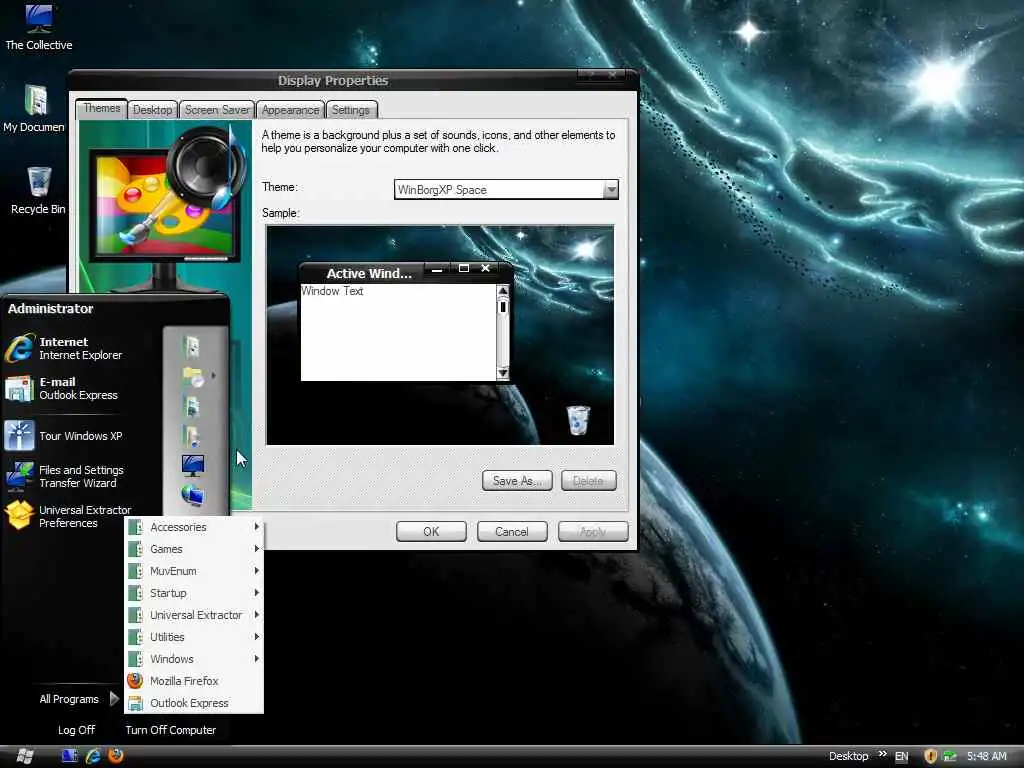
Task: Launch Internet Explorer from the Start menu
Action: [65, 348]
